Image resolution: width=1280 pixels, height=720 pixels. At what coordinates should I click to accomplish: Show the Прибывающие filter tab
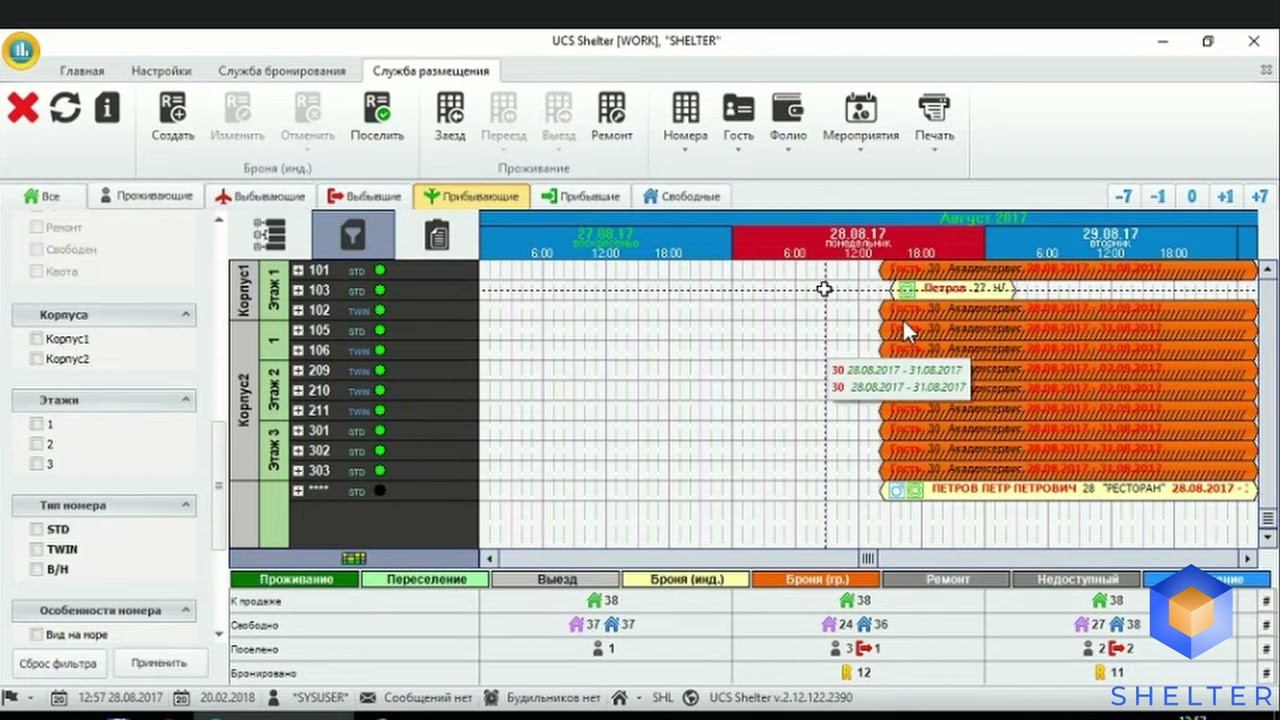click(x=472, y=196)
